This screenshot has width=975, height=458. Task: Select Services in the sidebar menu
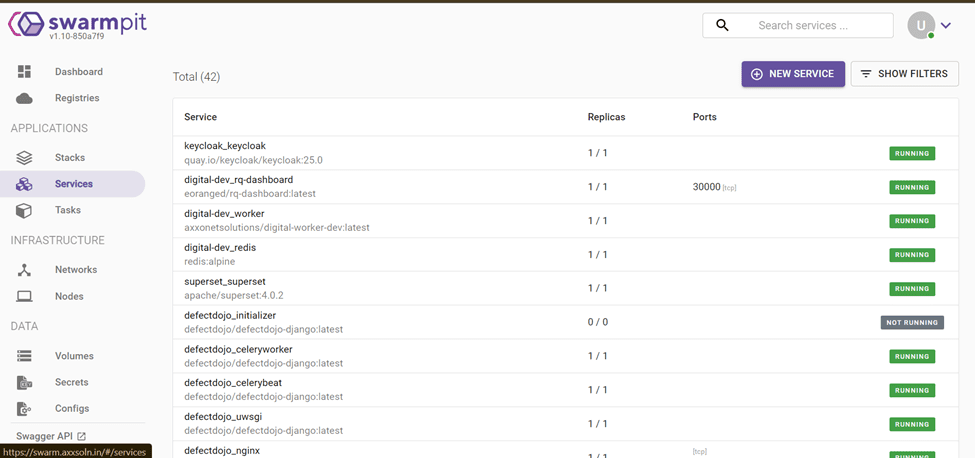[73, 184]
